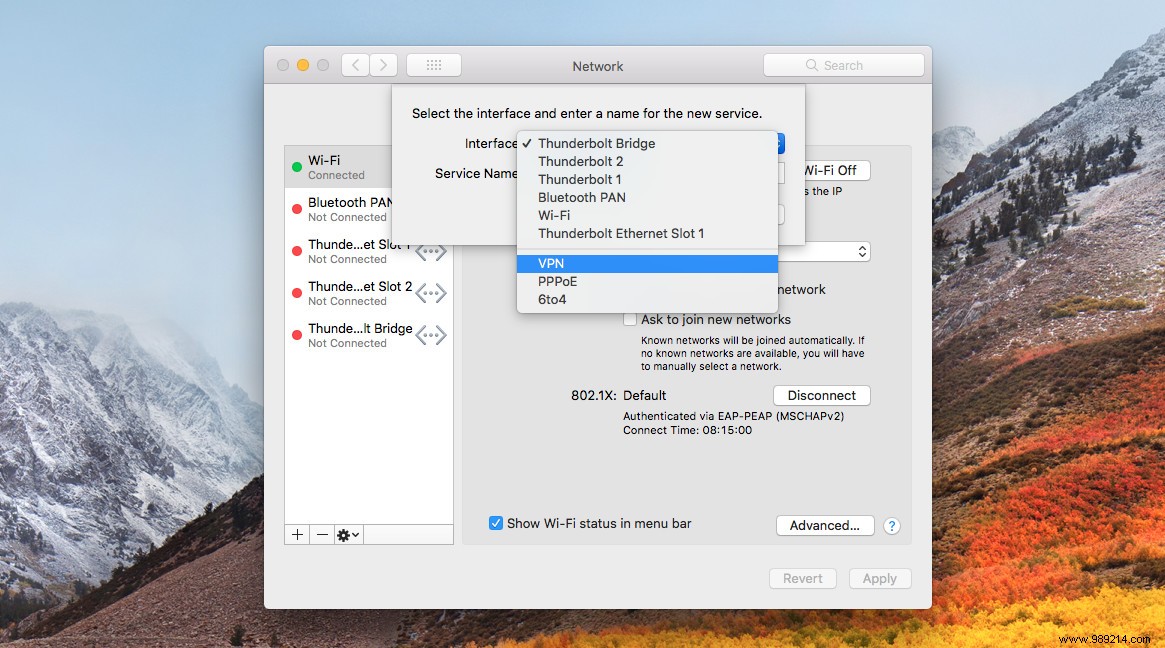Choose PPPoE from the interface dropdown
Screen dimensions: 1165x648
tap(647, 281)
